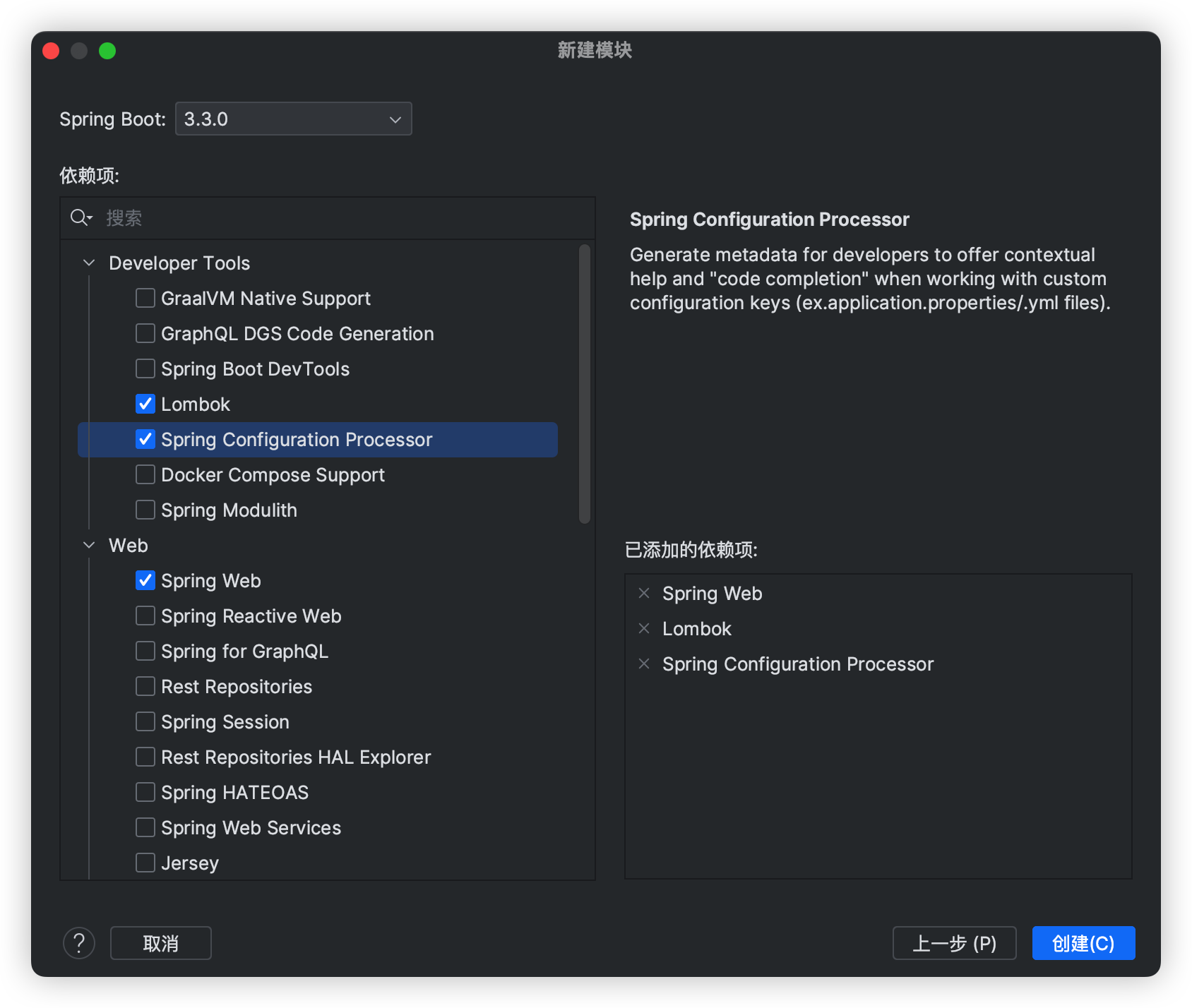
Task: Focus the 搜索 dependency search field
Action: (x=328, y=217)
